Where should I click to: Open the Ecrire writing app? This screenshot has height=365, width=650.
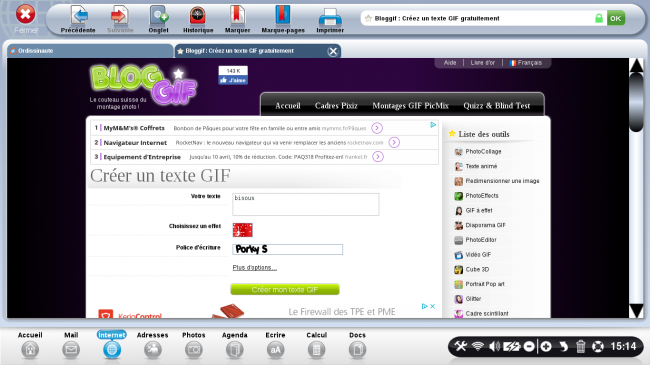(x=275, y=345)
